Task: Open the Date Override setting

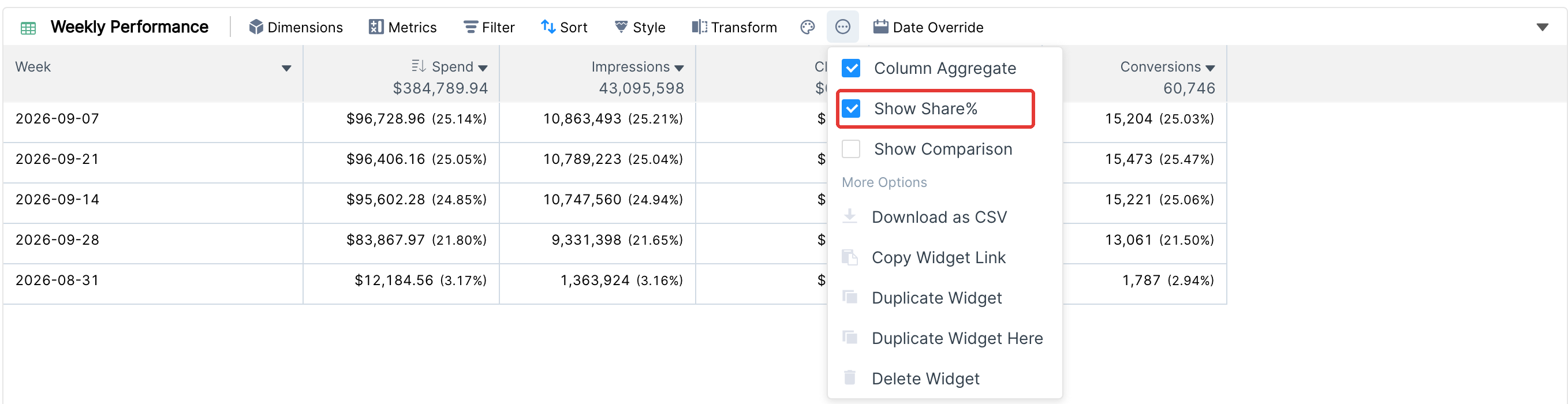Action: coord(928,27)
